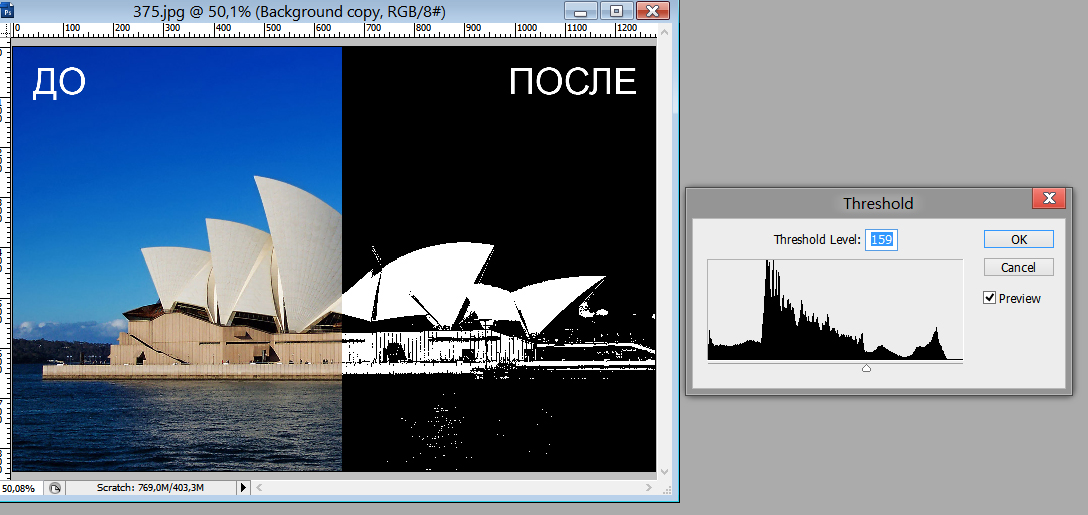Confirm threshold with OK
Viewport: 1088px width, 515px height.
coord(1019,239)
